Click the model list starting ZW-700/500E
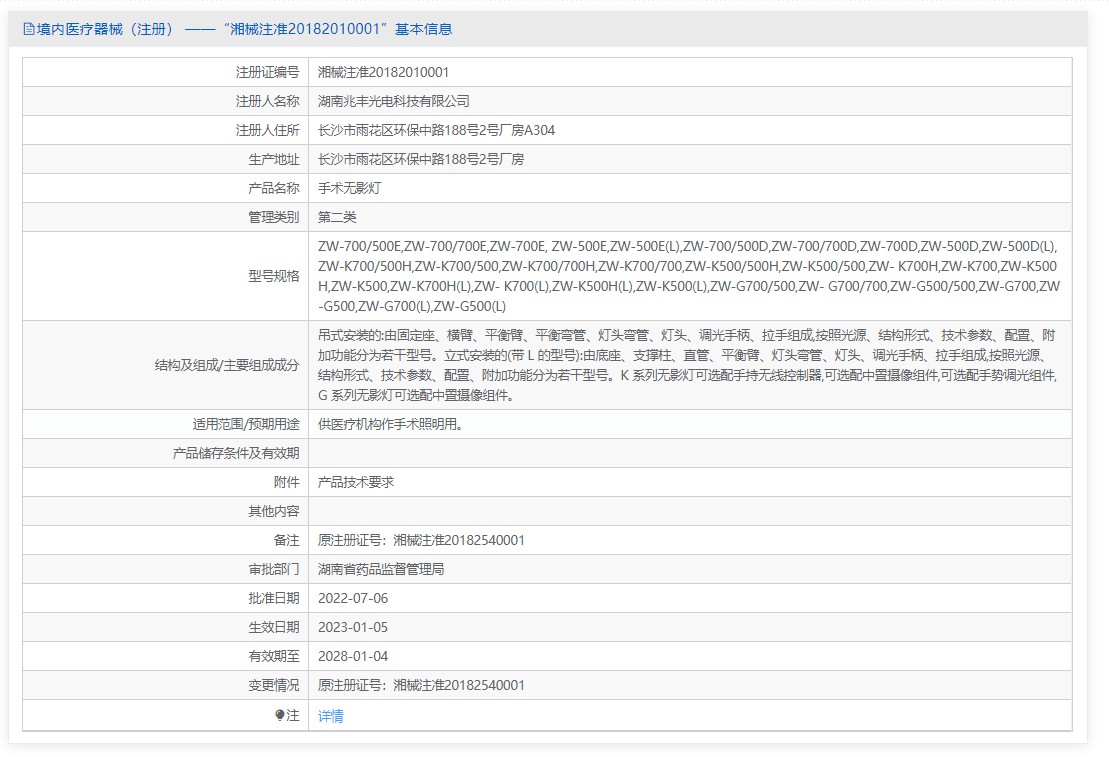 [x=689, y=276]
